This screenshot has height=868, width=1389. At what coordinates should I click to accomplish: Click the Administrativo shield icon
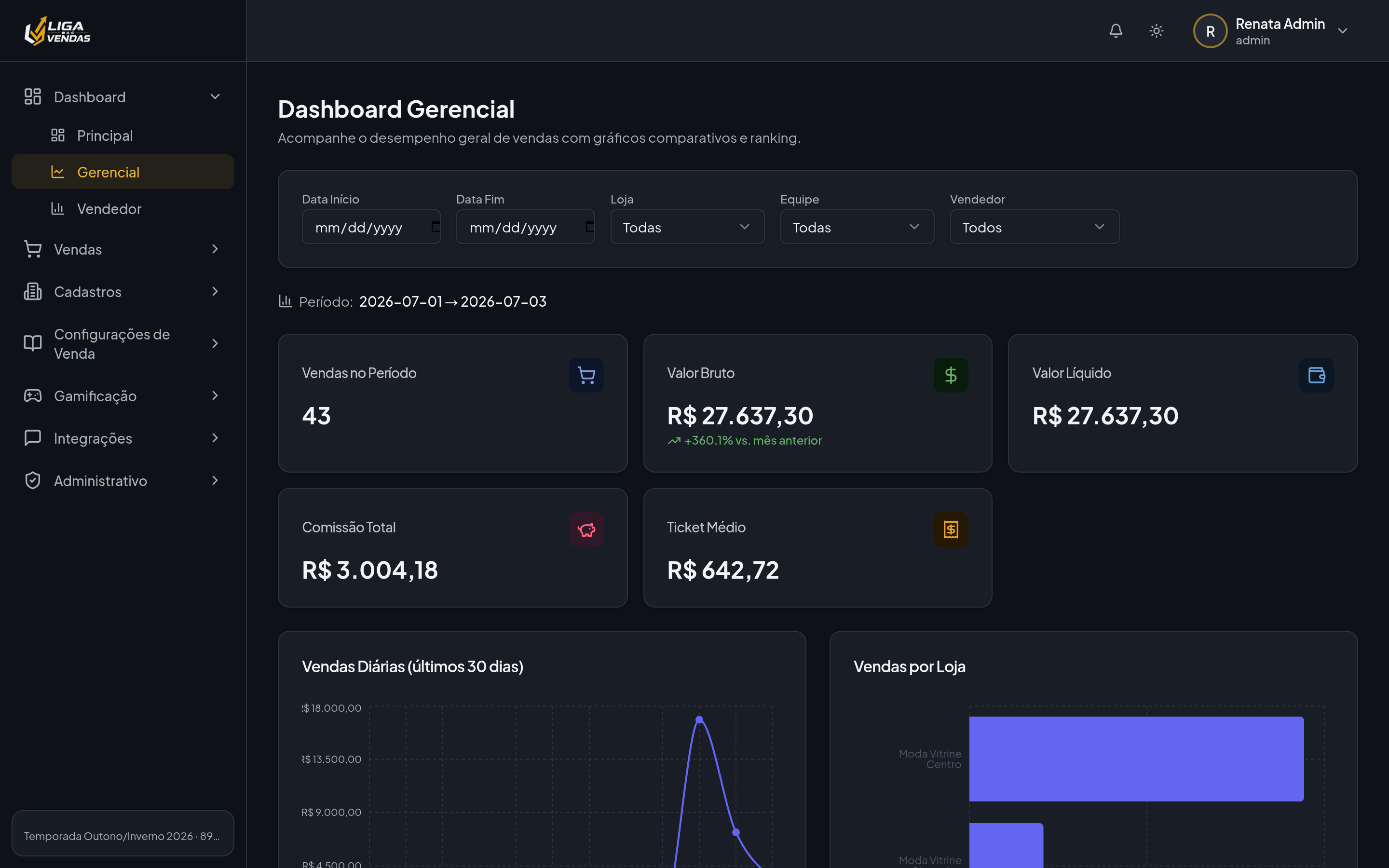(x=33, y=480)
